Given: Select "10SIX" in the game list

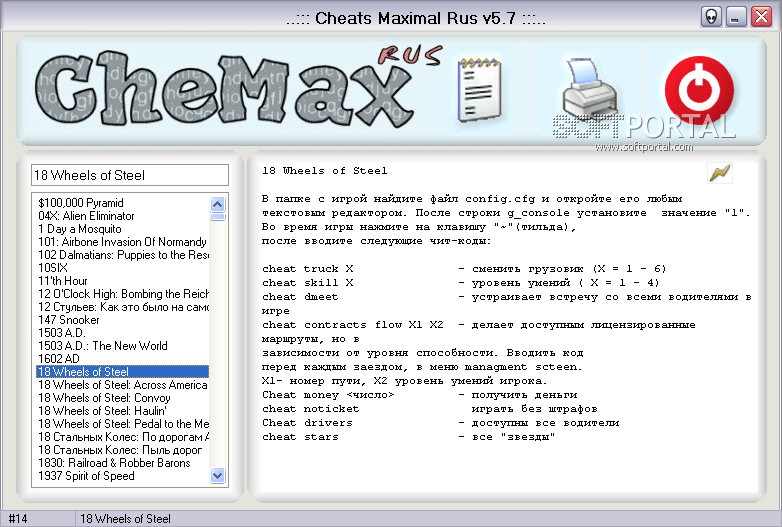Looking at the screenshot, I should [123, 267].
